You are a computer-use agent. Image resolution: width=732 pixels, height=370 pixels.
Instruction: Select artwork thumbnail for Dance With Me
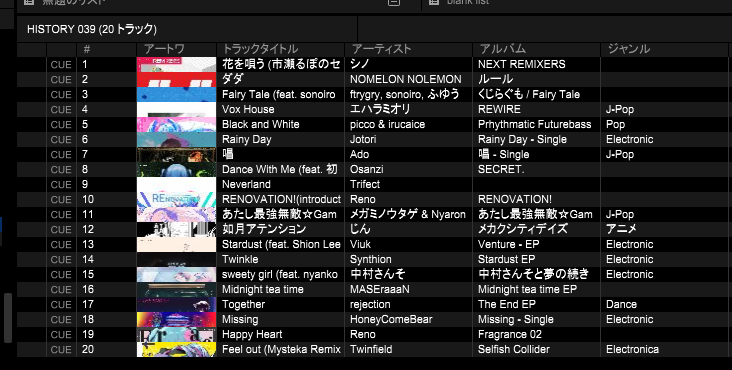coord(176,169)
